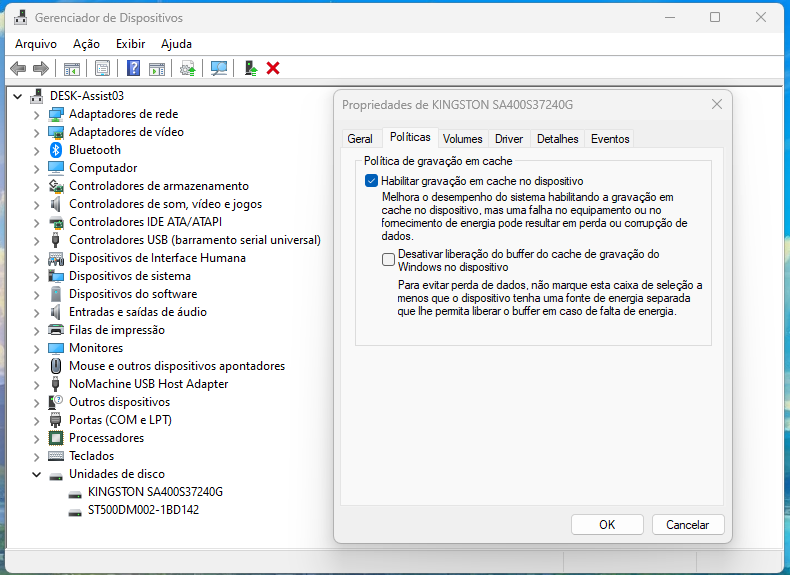Open the Ação menu
790x575 pixels.
(x=86, y=44)
